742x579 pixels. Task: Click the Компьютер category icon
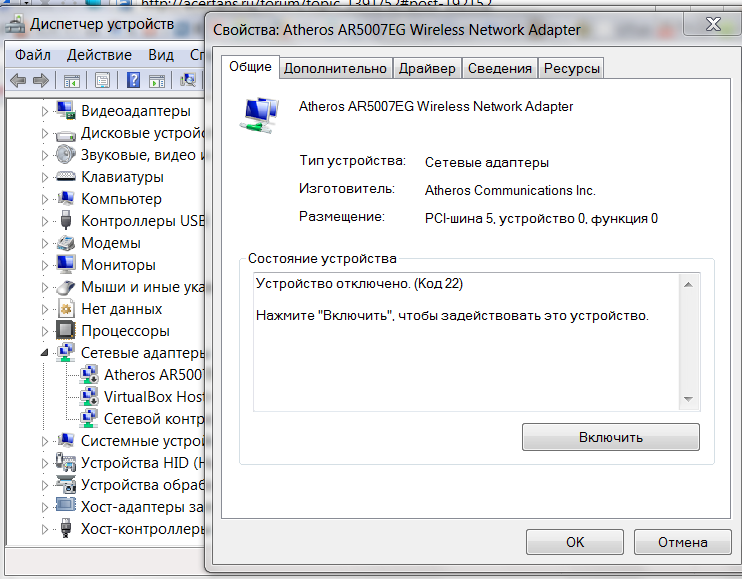[66, 198]
